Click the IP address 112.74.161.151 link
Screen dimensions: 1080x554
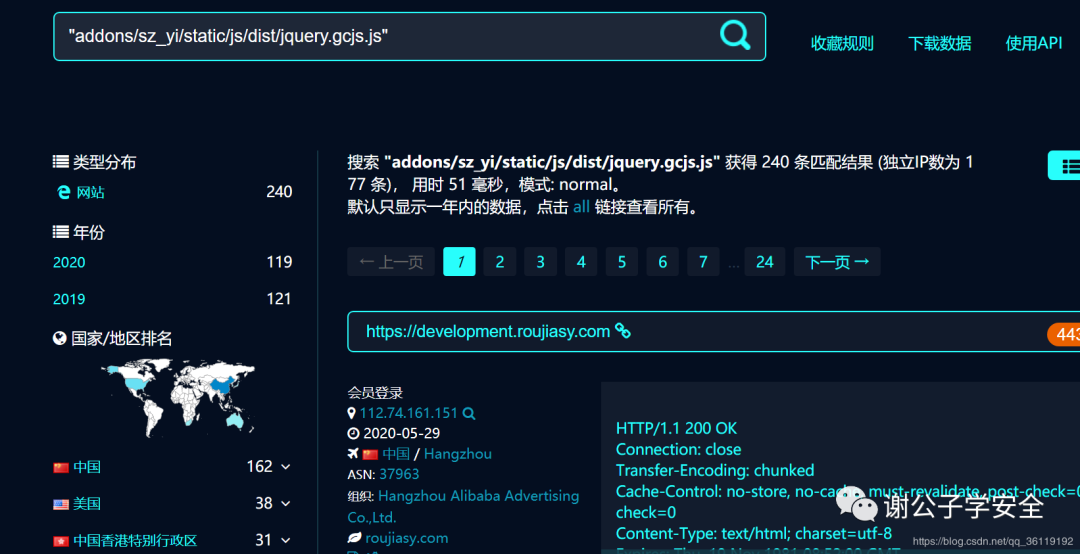tap(408, 413)
